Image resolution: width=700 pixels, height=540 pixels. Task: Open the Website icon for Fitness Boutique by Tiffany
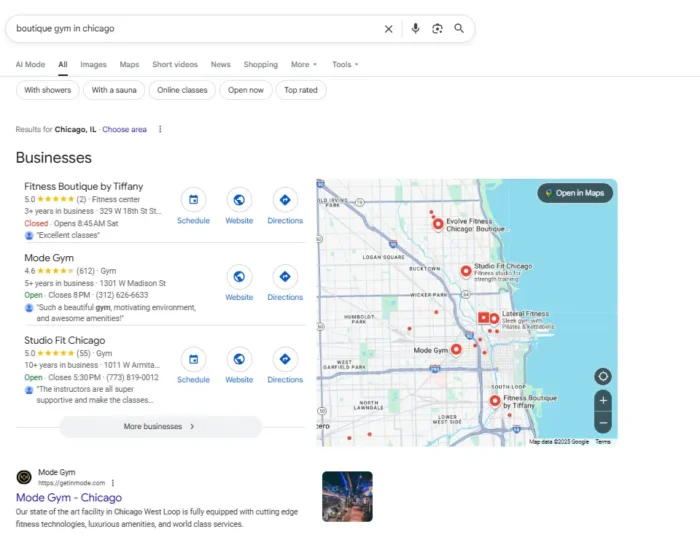[239, 200]
